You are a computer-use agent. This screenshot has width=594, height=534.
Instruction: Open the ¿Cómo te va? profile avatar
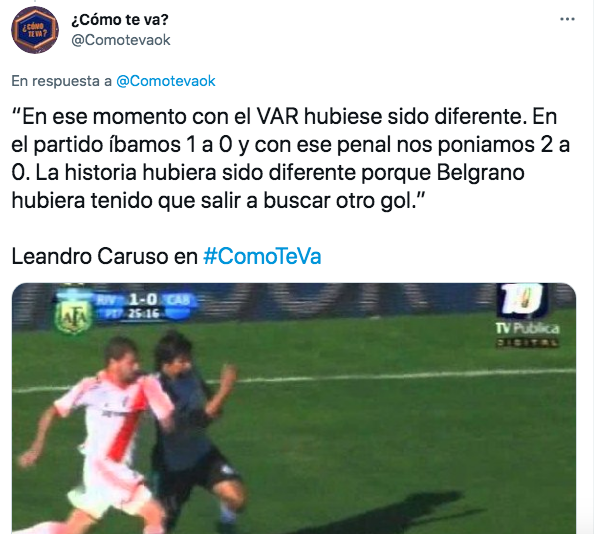click(x=35, y=30)
